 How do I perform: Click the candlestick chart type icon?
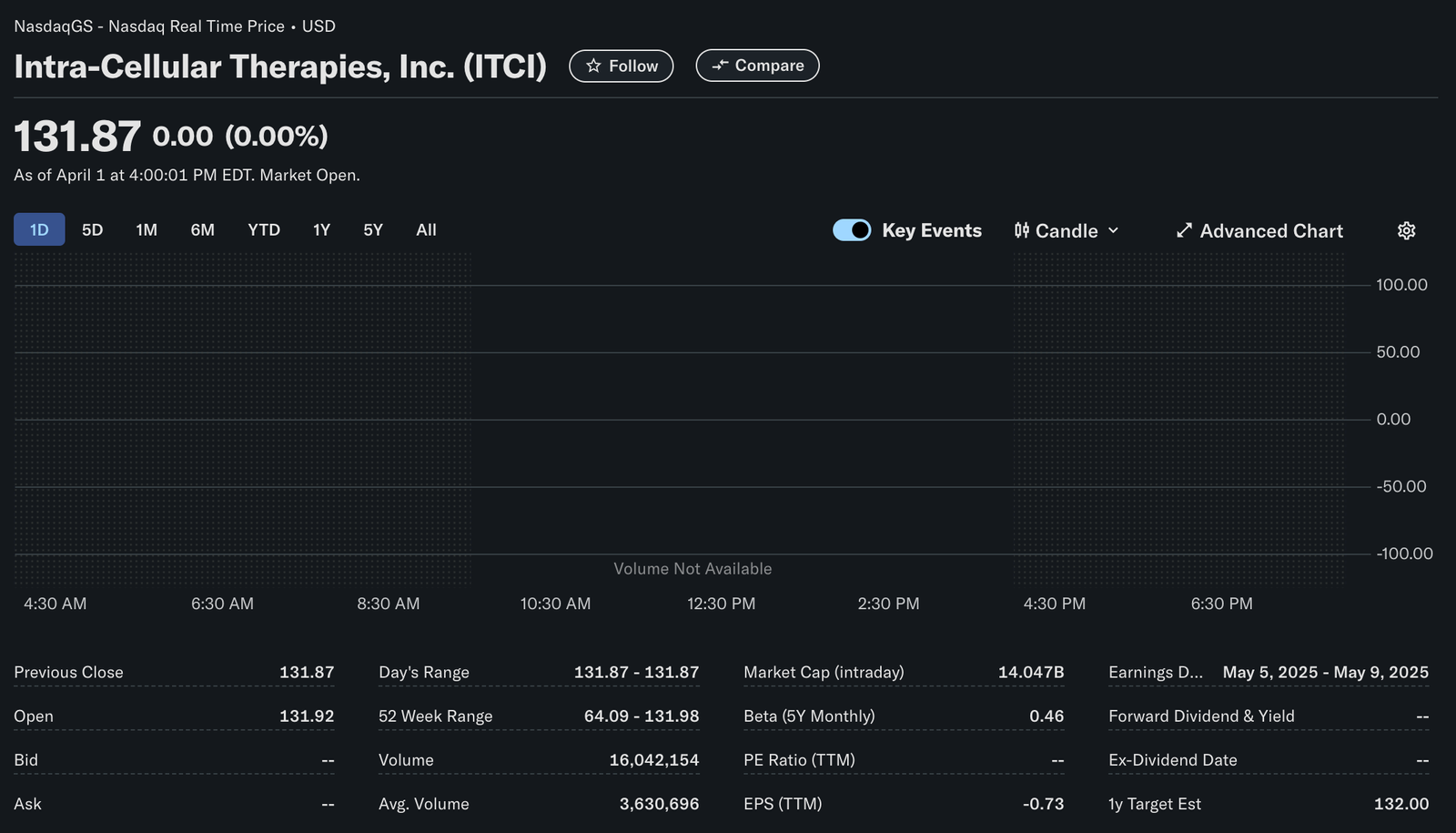click(x=1022, y=230)
